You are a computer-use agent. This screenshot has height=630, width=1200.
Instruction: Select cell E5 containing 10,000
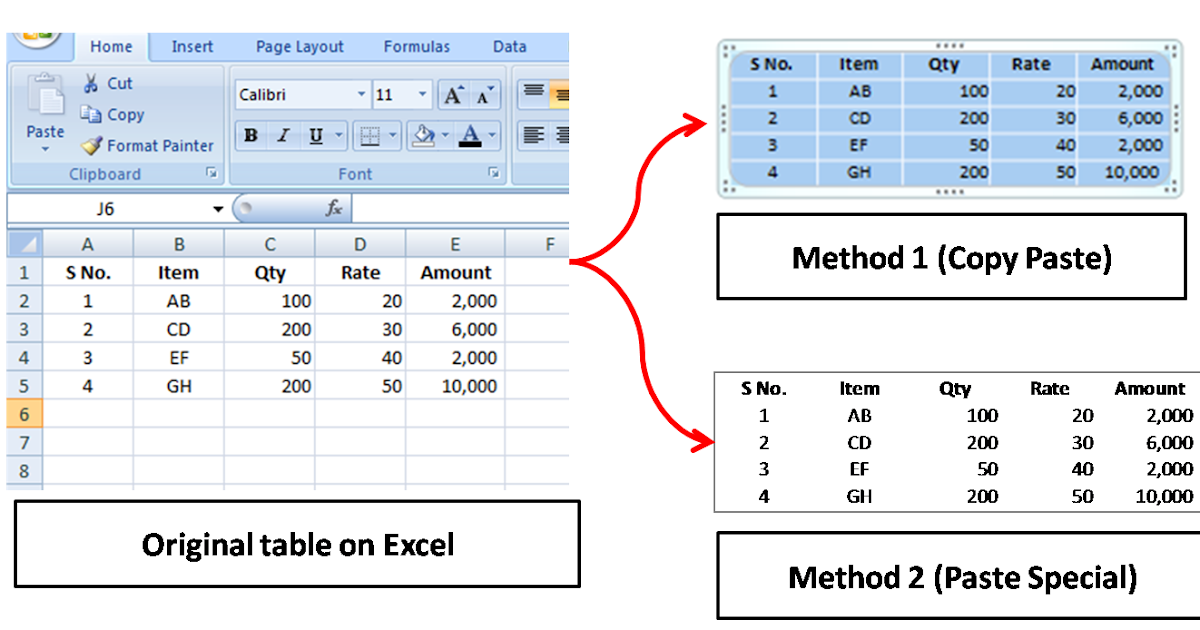click(455, 386)
